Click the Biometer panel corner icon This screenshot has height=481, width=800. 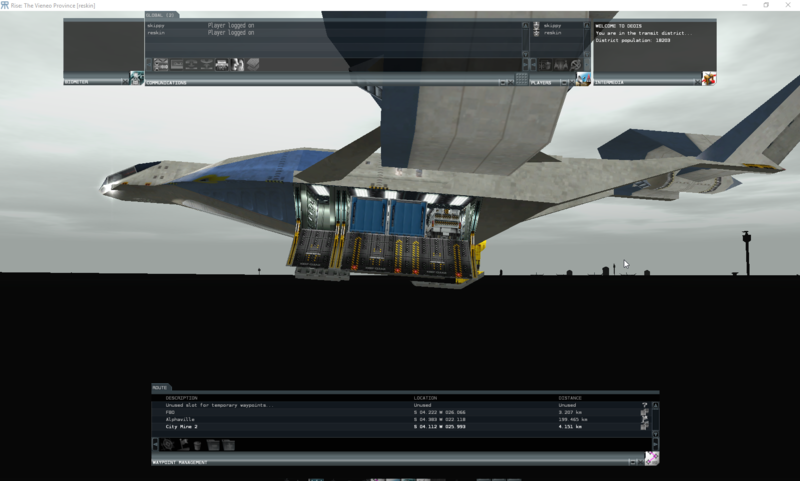[x=136, y=78]
